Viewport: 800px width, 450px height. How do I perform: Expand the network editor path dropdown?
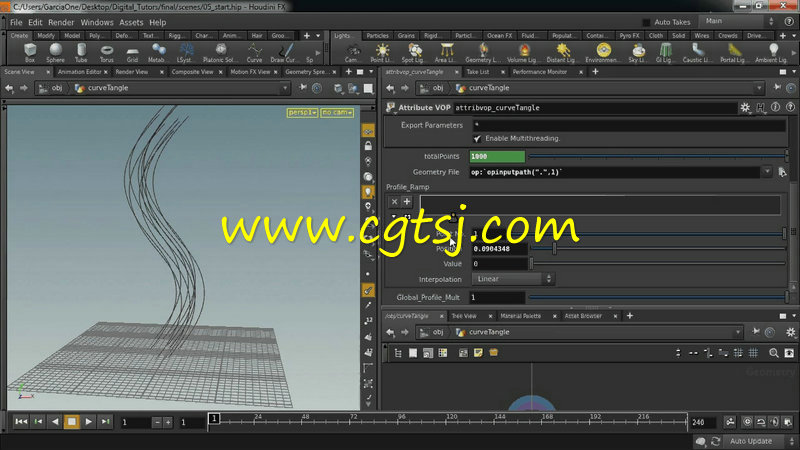coord(737,332)
